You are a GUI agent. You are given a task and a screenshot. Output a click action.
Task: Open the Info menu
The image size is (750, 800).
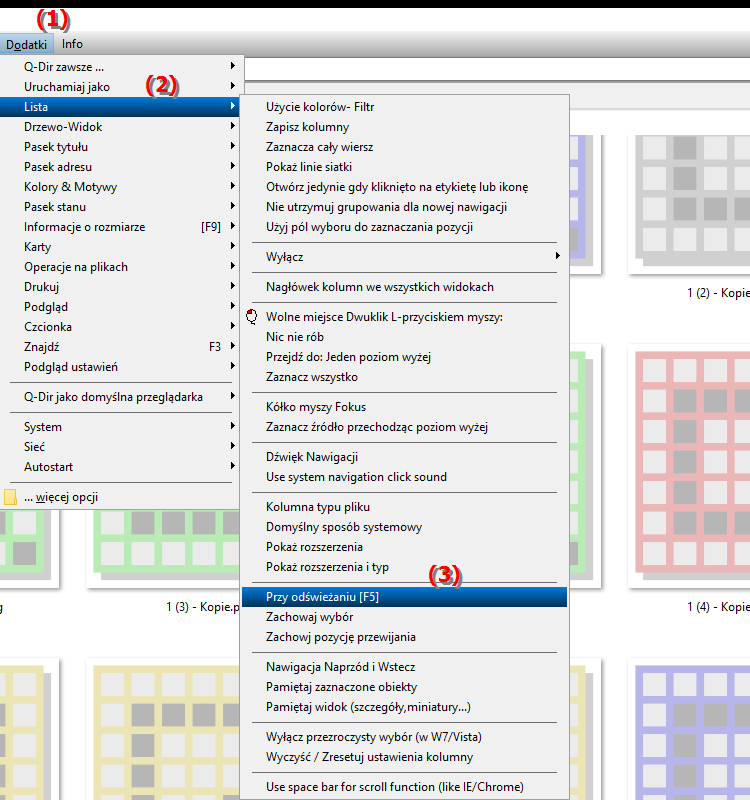click(72, 44)
